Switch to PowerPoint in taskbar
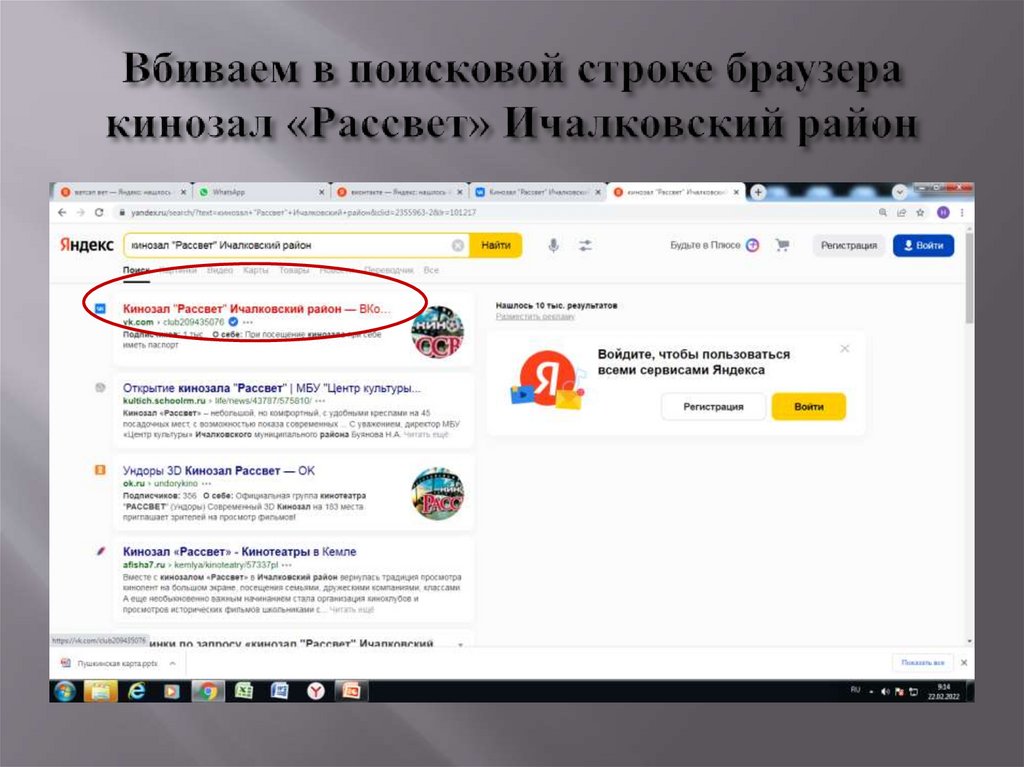The width and height of the screenshot is (1024, 767). coord(351,691)
